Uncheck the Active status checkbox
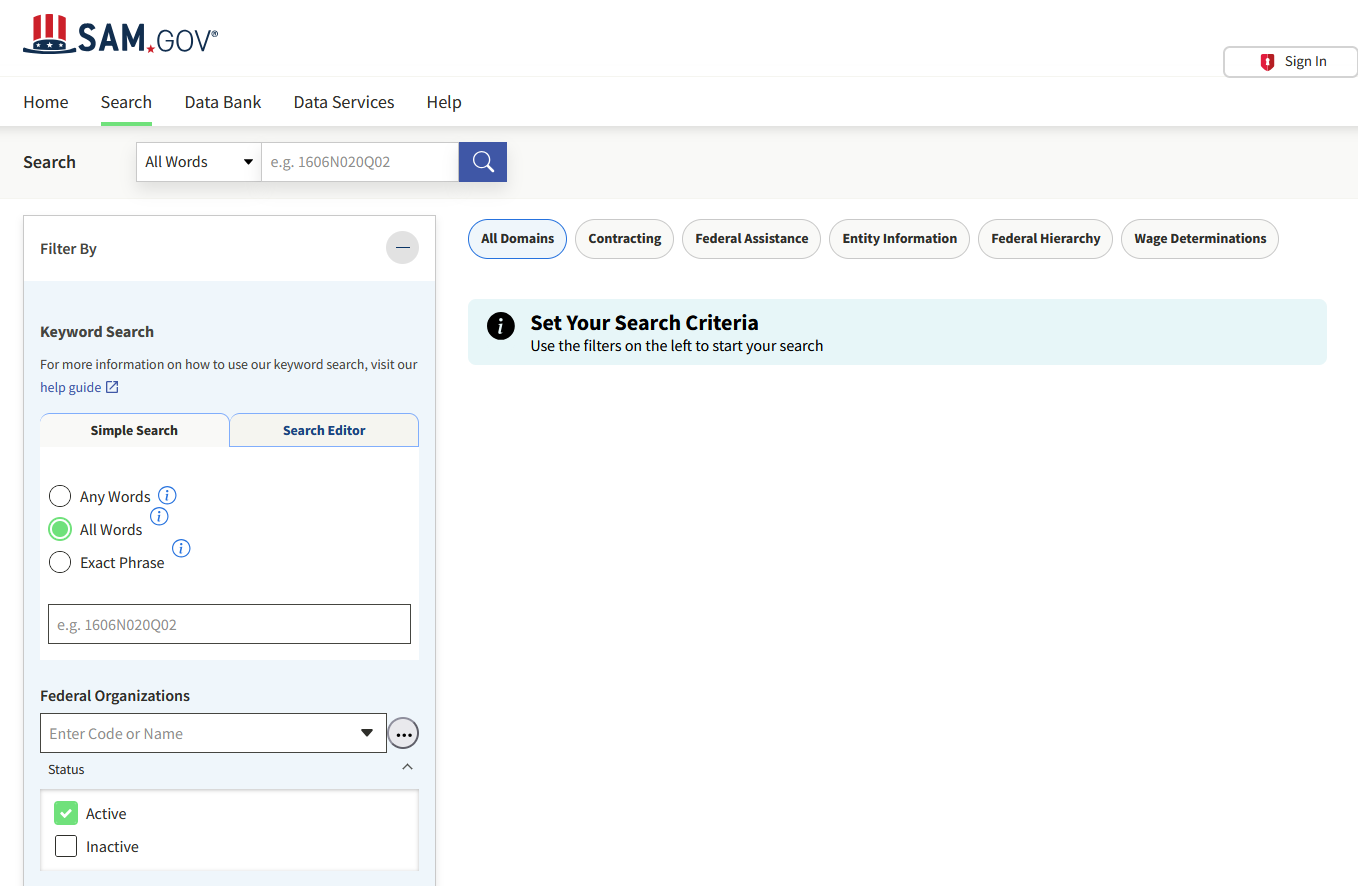The width and height of the screenshot is (1358, 886). 66,814
